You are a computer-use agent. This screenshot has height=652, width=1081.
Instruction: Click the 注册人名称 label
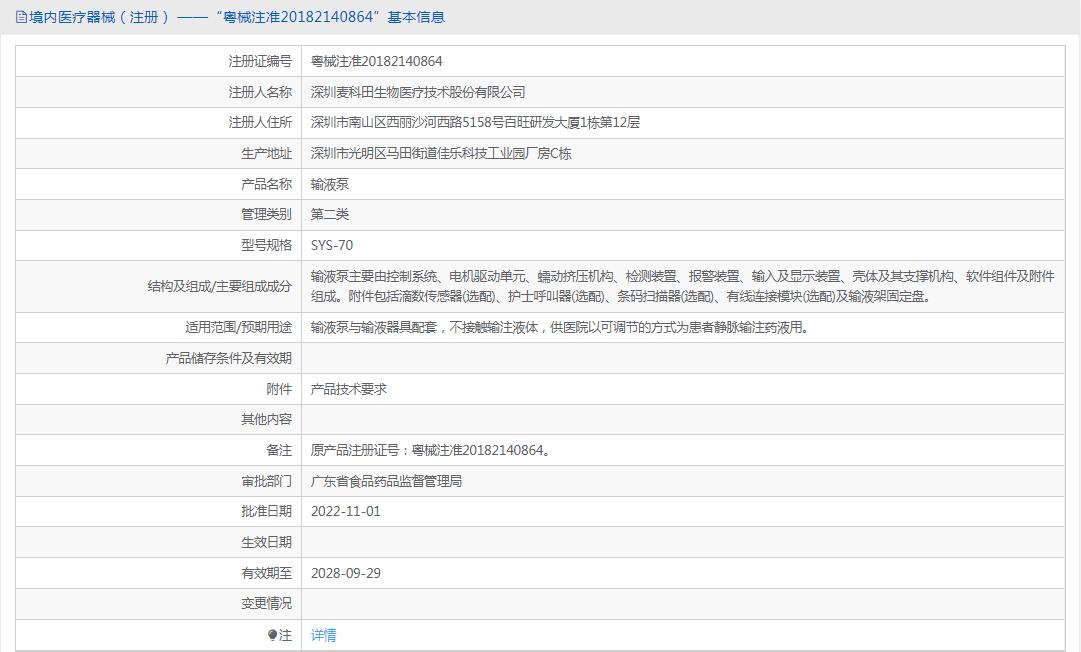[260, 92]
